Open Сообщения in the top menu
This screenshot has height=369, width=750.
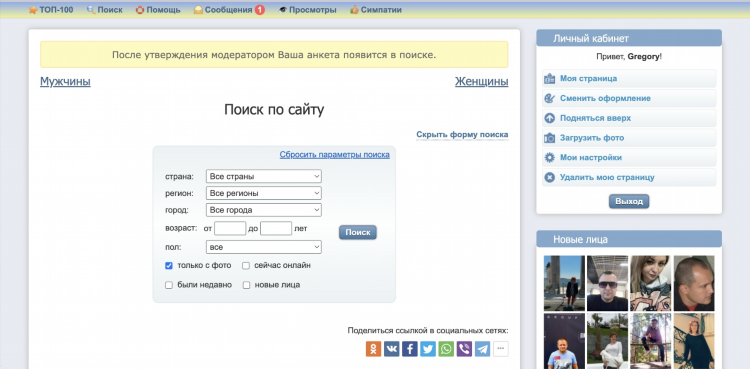[x=229, y=10]
